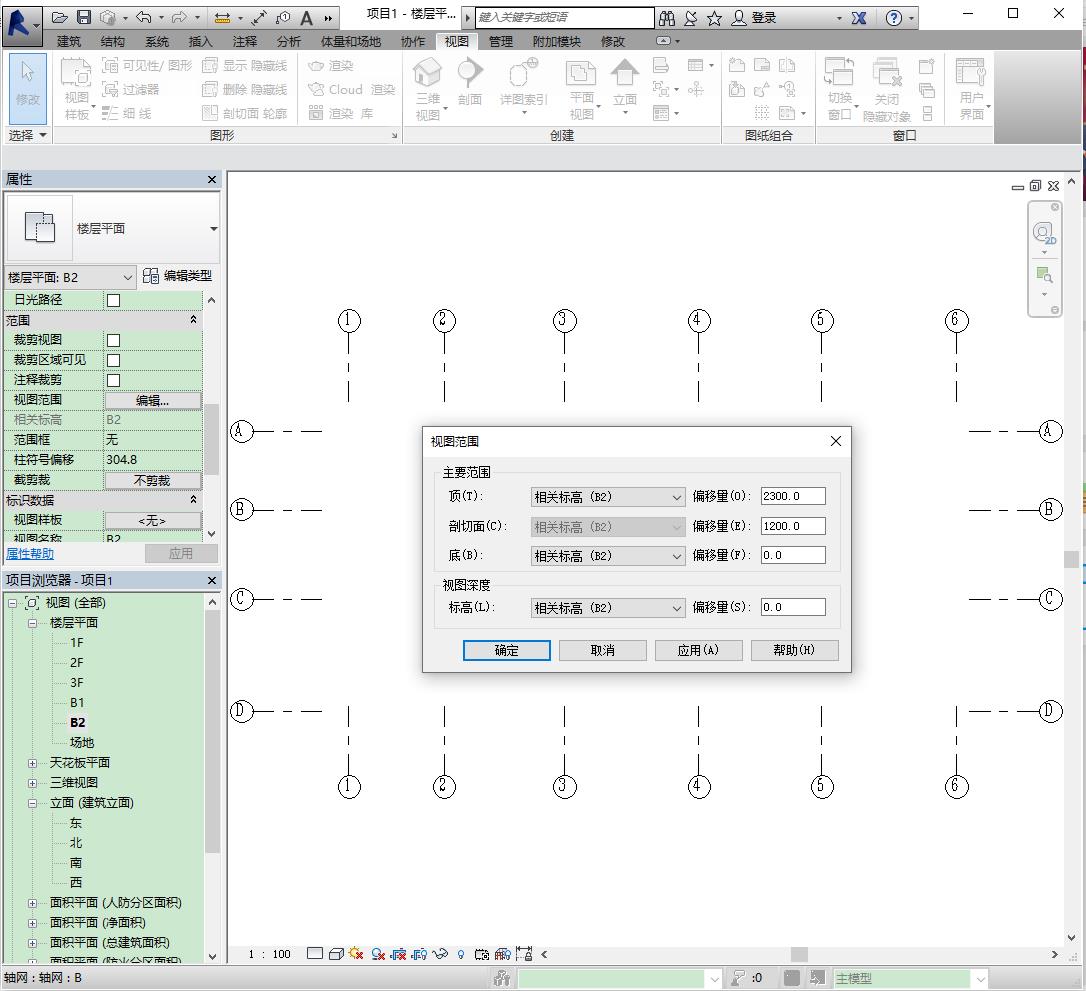
Task: Open the 视图深度 标高(L) dropdown
Action: 608,607
